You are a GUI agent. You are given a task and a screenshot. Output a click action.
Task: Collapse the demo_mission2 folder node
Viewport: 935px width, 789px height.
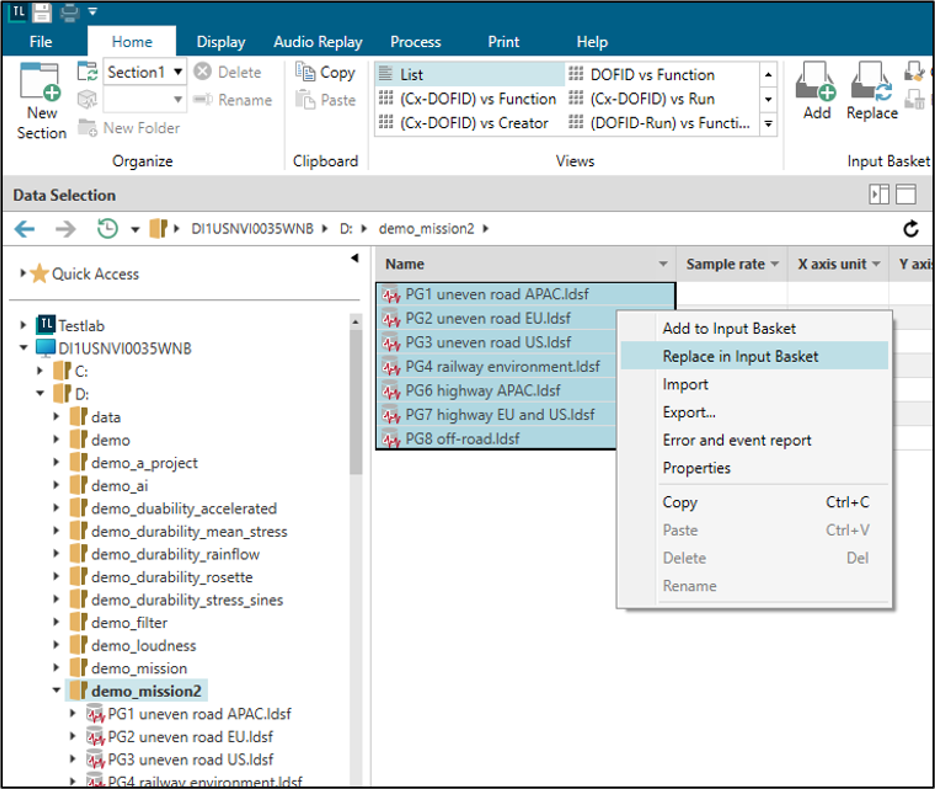(x=58, y=691)
